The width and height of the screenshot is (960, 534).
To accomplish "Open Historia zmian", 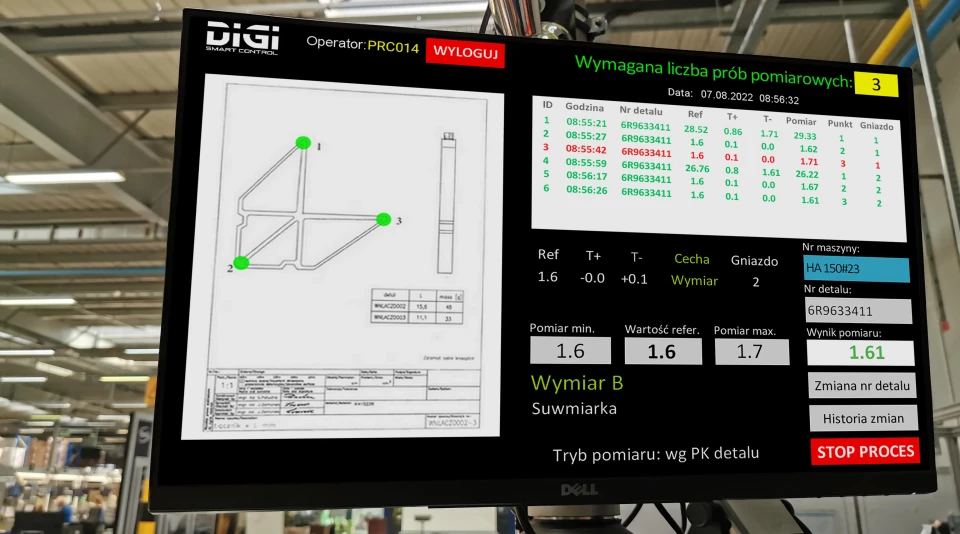I will (863, 419).
